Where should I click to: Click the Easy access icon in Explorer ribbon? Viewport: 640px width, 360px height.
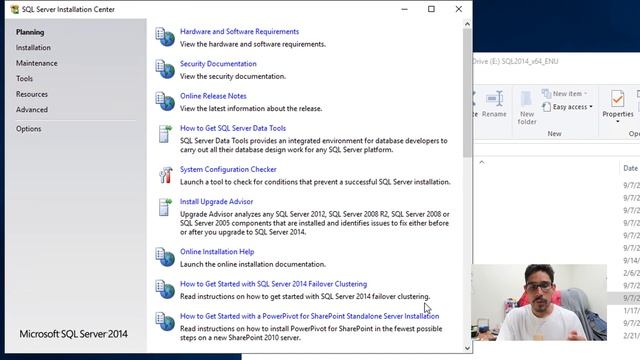click(x=546, y=107)
